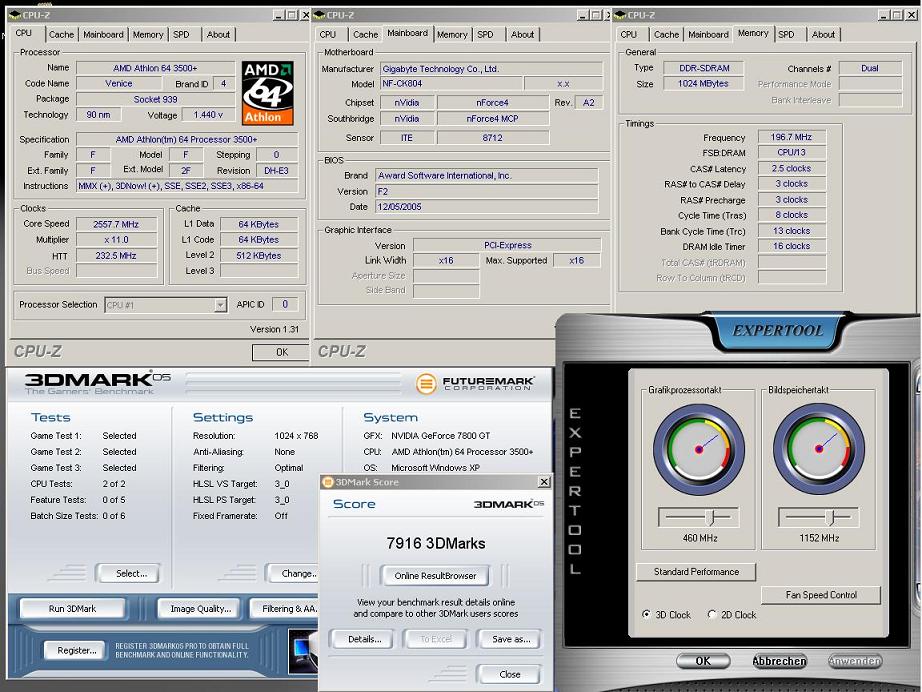Close the score dialog via Close button
Viewport: 922px width, 692px height.
click(x=510, y=674)
